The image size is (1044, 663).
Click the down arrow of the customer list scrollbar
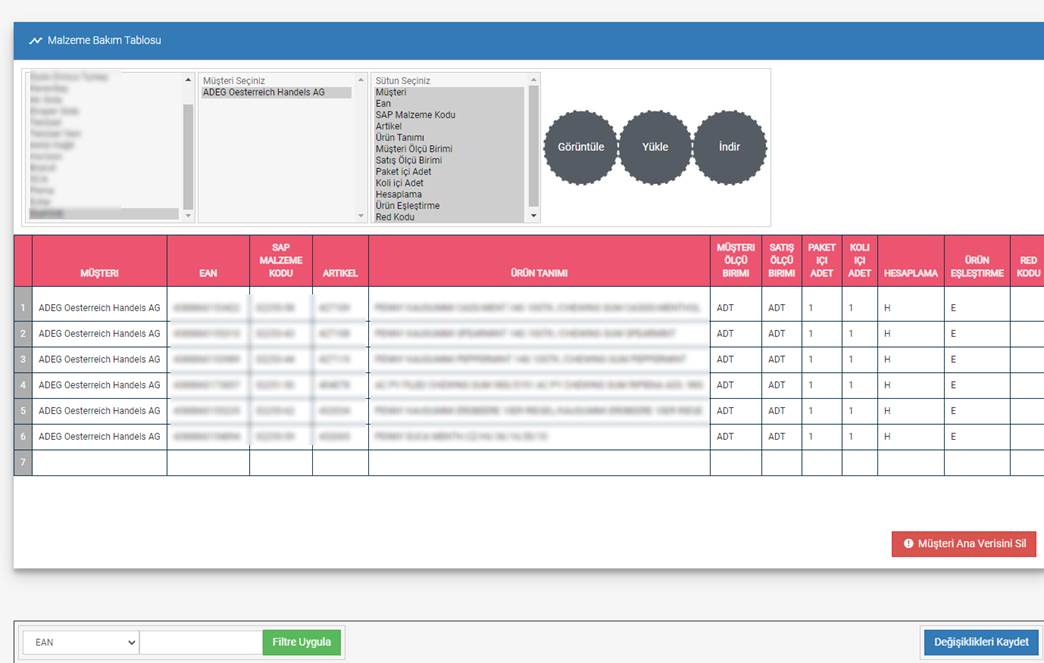361,216
